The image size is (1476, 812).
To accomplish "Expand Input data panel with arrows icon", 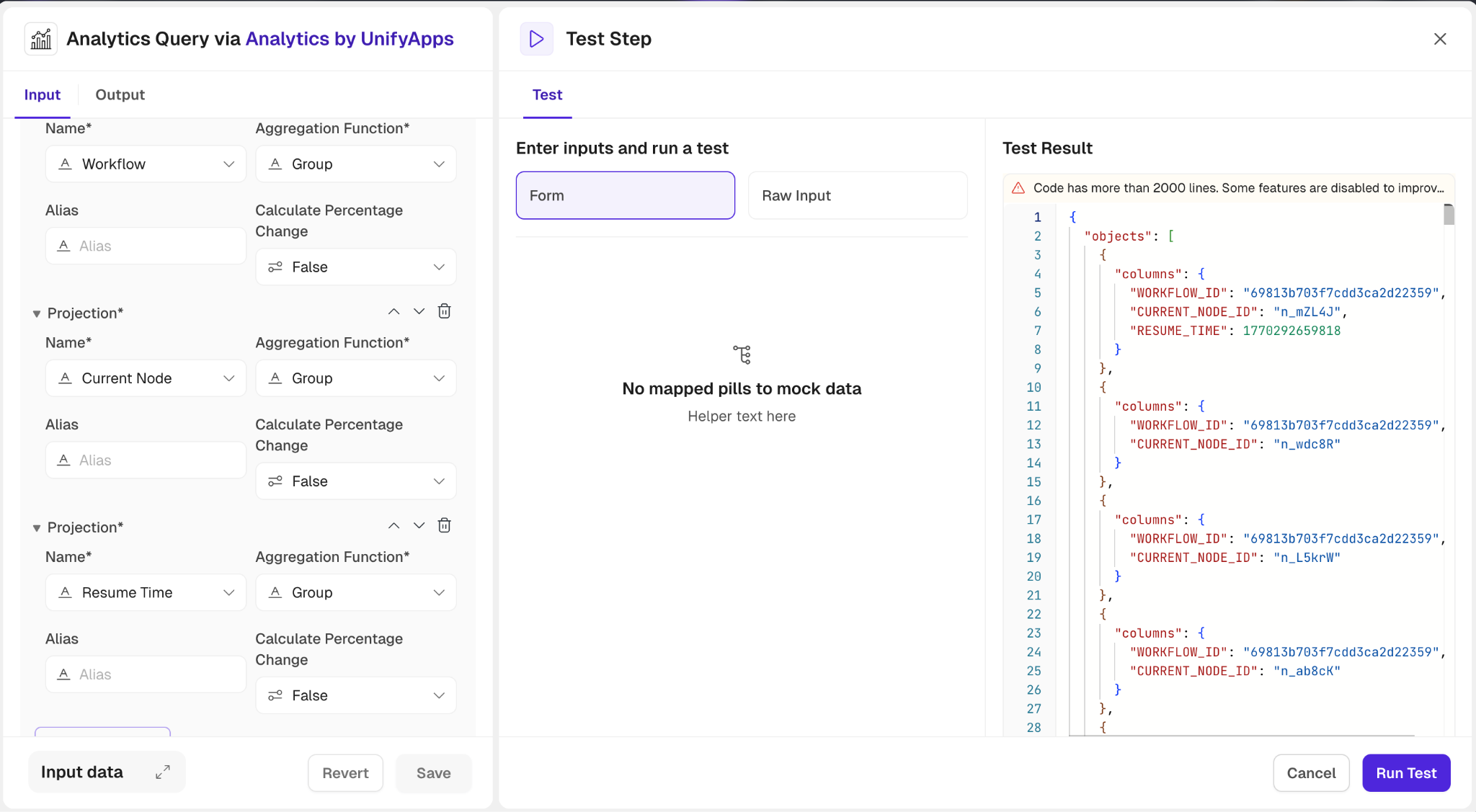I will [163, 772].
